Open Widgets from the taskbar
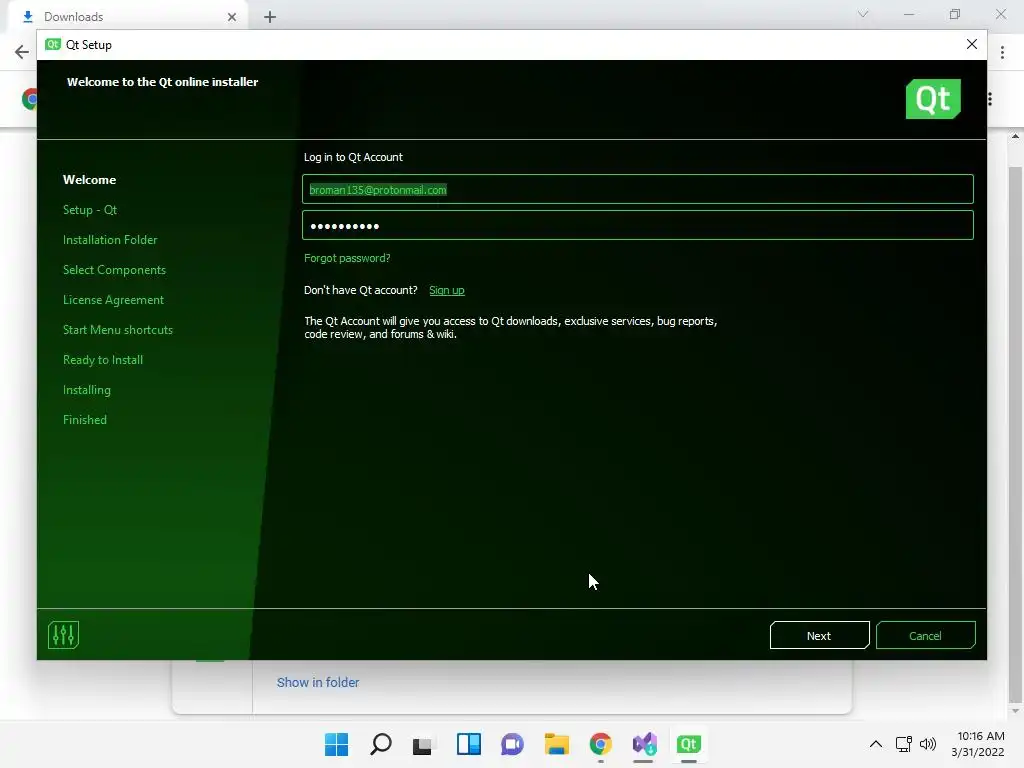 pyautogui.click(x=468, y=744)
